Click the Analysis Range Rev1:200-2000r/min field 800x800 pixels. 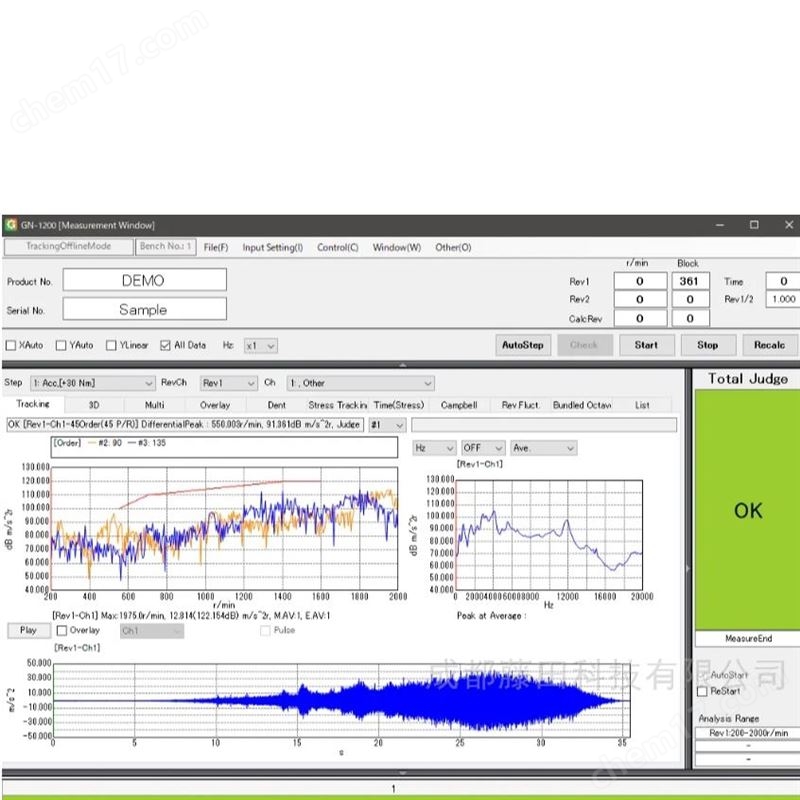(x=748, y=733)
